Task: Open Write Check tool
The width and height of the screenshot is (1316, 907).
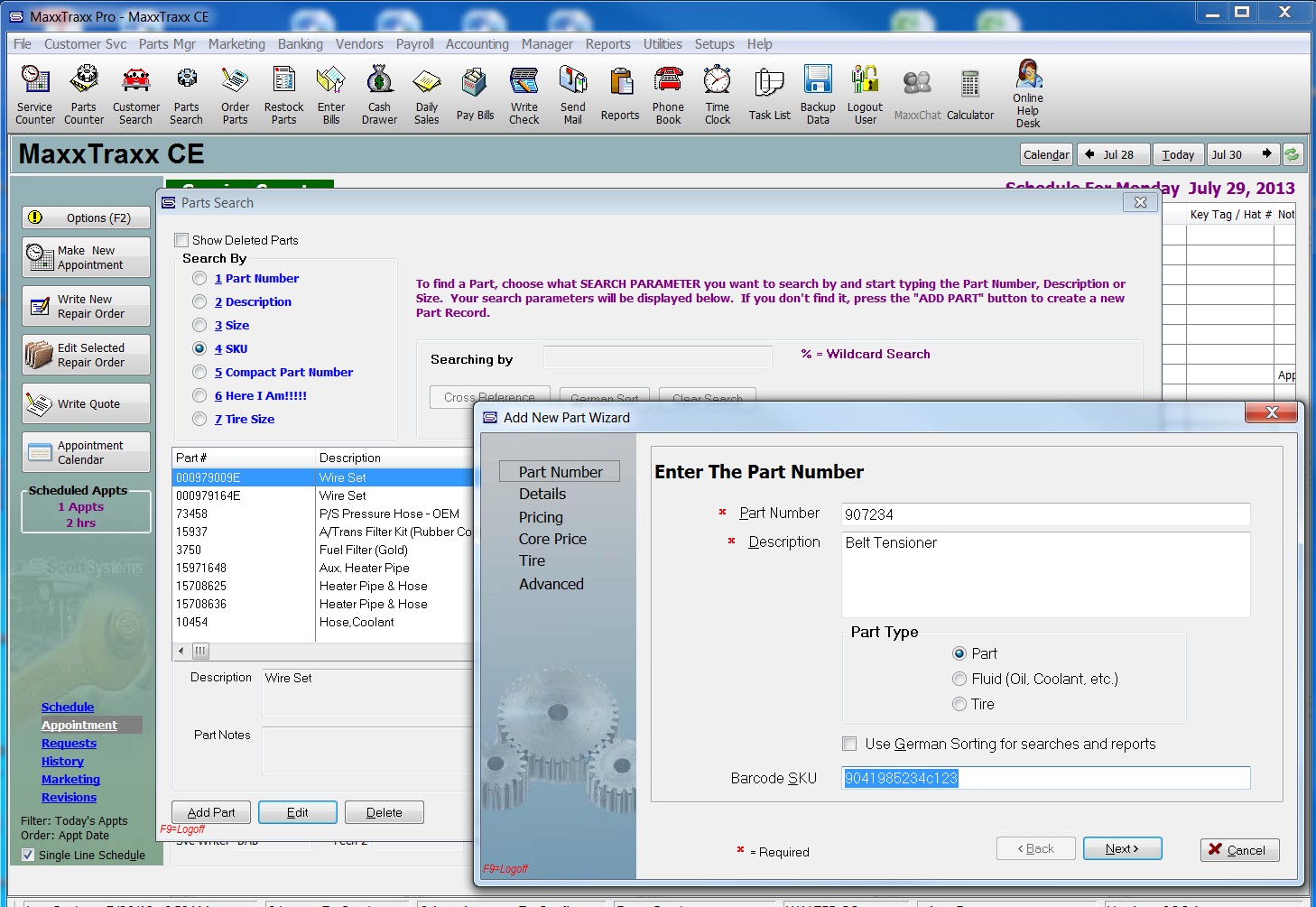Action: pos(524,95)
